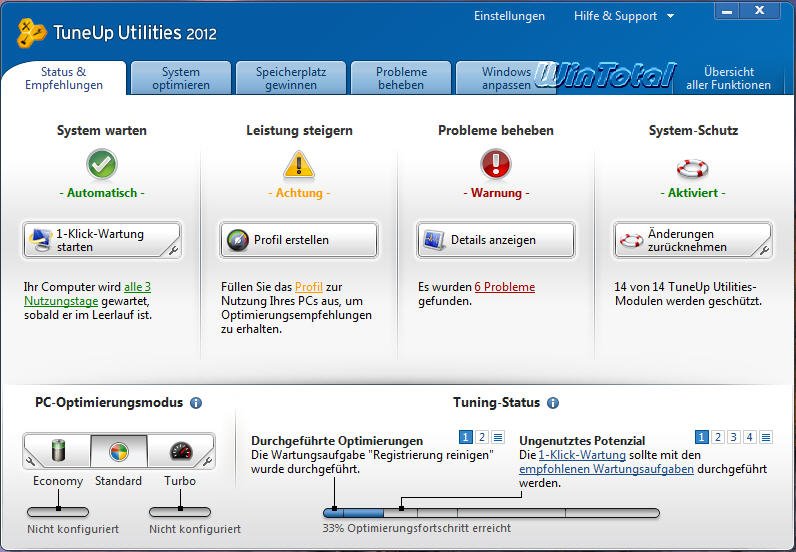This screenshot has width=796, height=552.
Task: Select page 2 of Durchgeführte Optimierungen
Action: pyautogui.click(x=482, y=437)
